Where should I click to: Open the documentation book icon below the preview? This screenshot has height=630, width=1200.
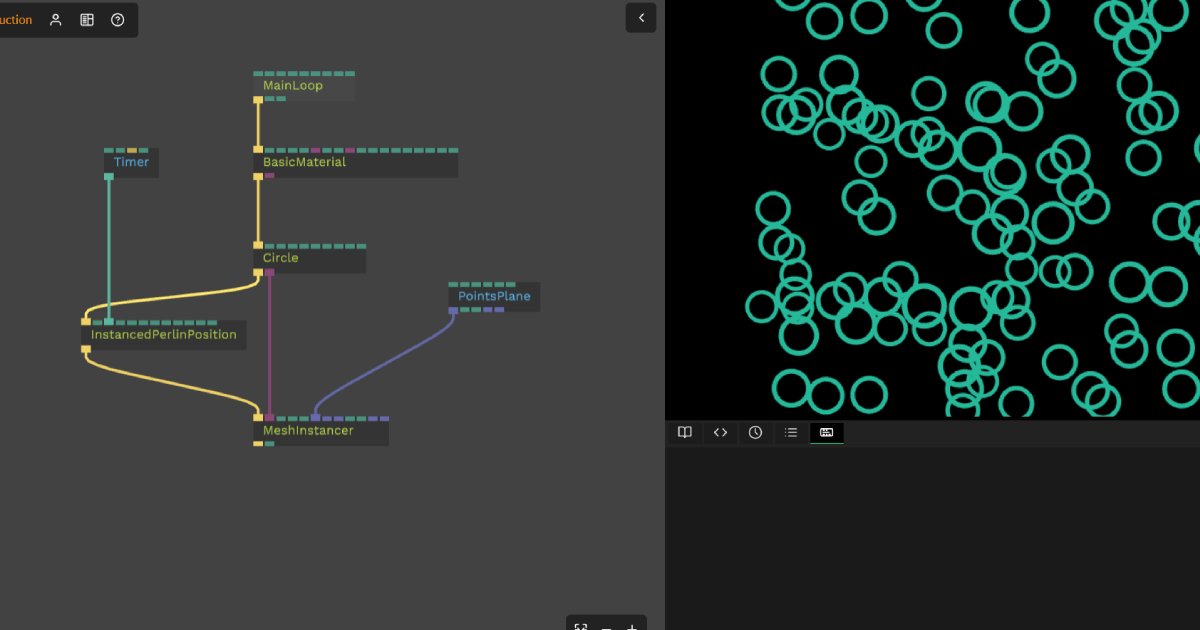pos(684,432)
